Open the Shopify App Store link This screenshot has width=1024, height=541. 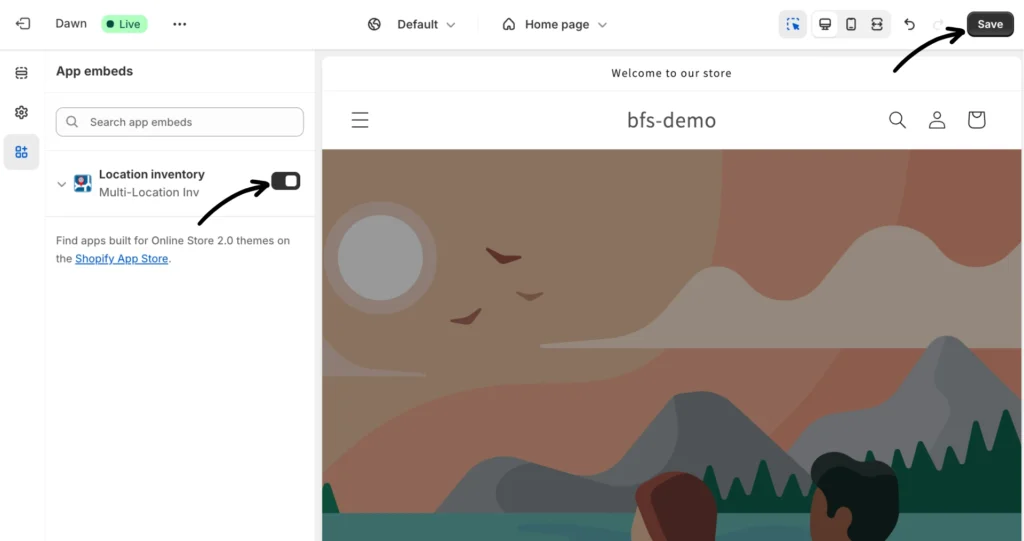121,259
